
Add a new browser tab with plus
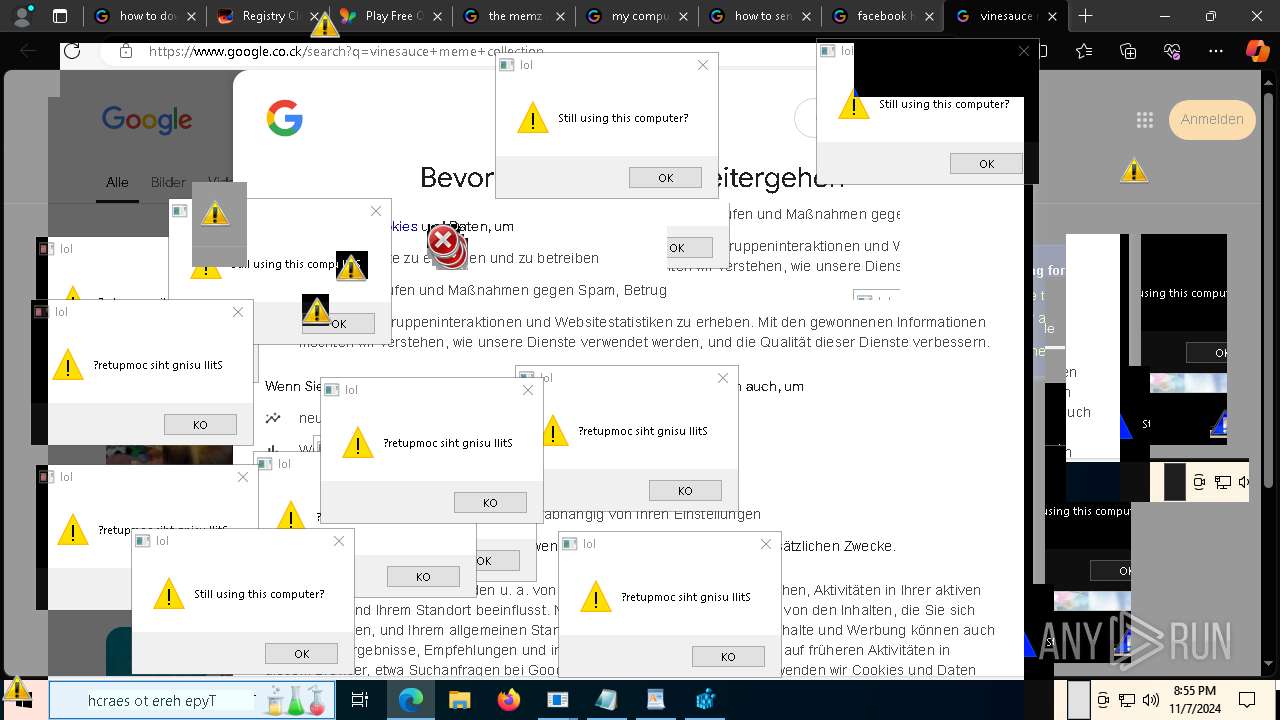click(1085, 16)
